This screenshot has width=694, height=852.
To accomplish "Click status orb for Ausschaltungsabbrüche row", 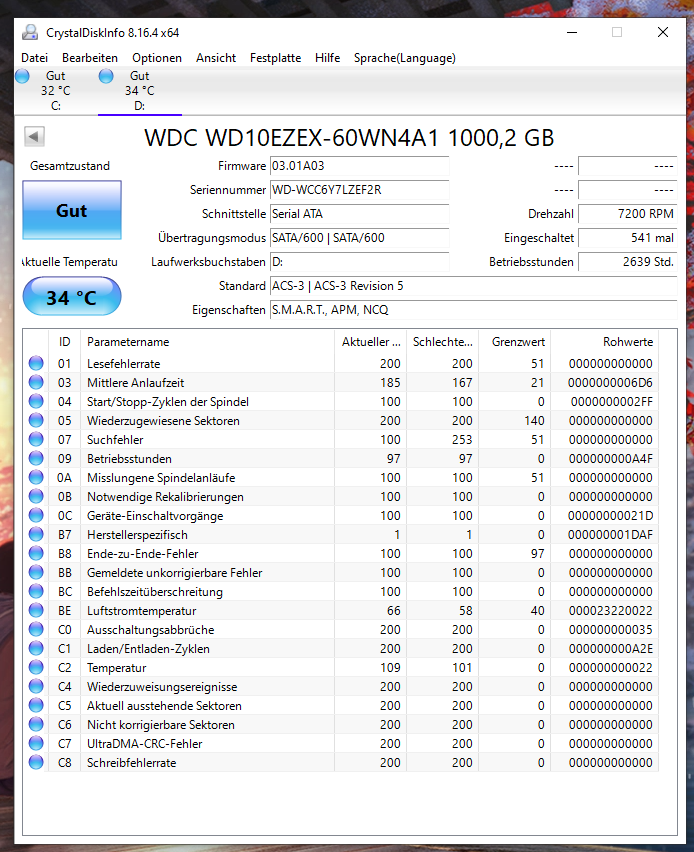I will point(36,629).
